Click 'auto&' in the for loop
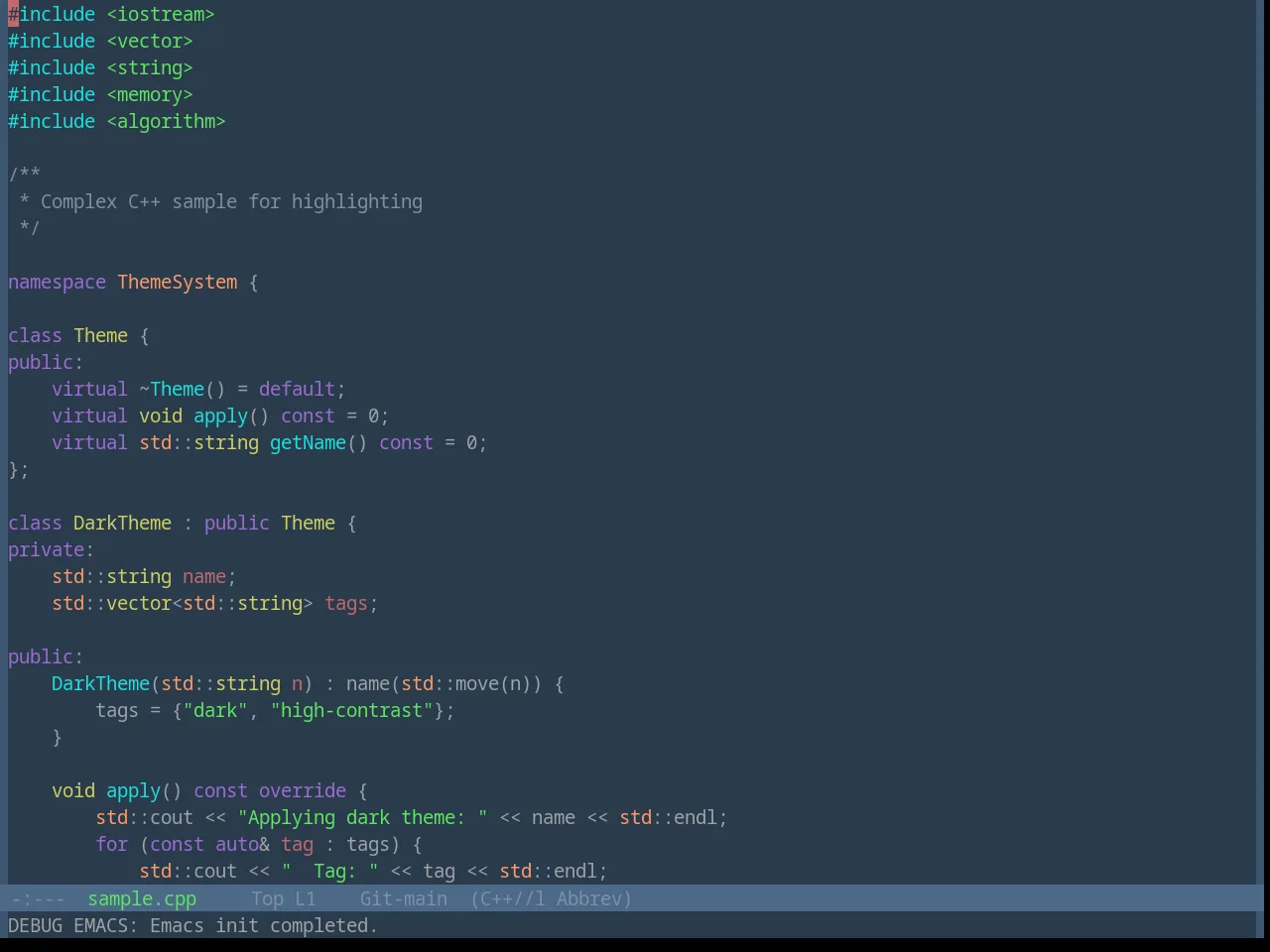Image resolution: width=1270 pixels, height=952 pixels. coord(242,845)
